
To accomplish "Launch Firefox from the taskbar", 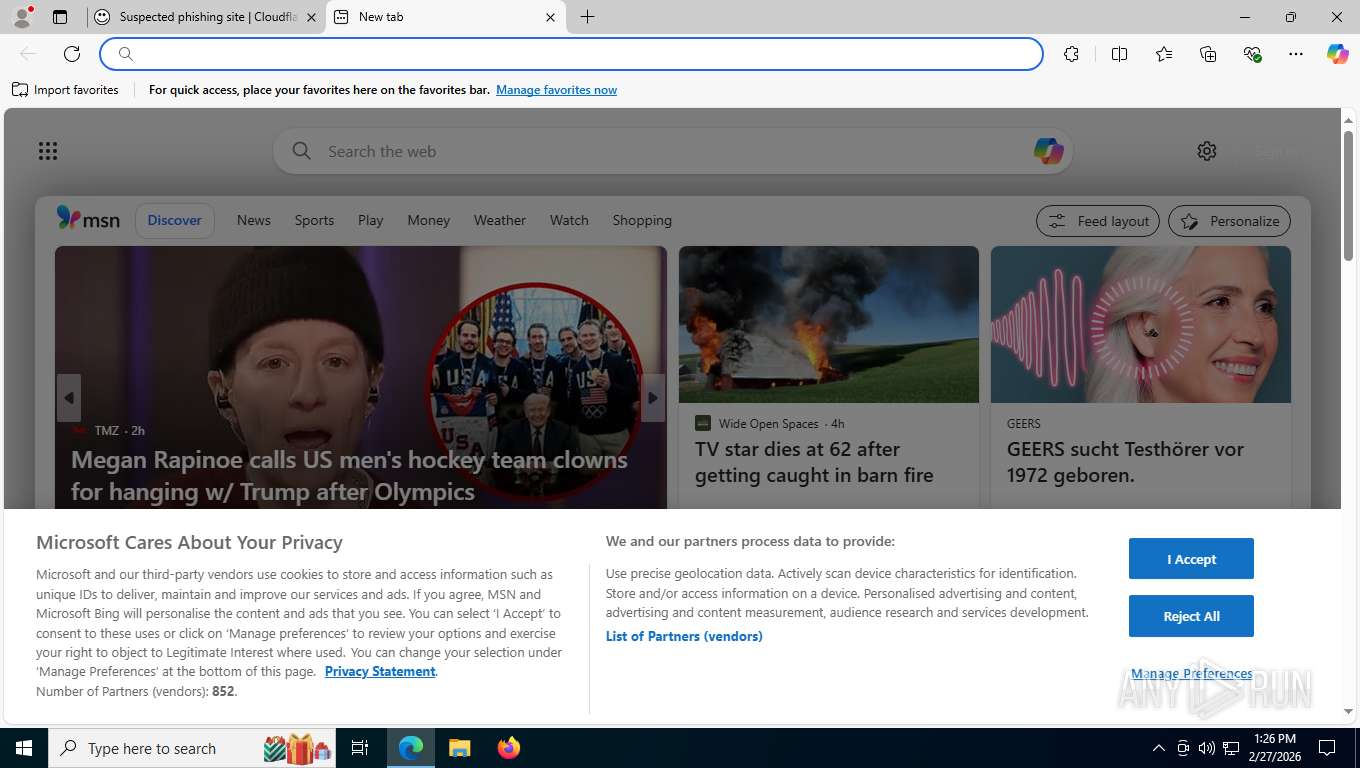I will click(509, 748).
